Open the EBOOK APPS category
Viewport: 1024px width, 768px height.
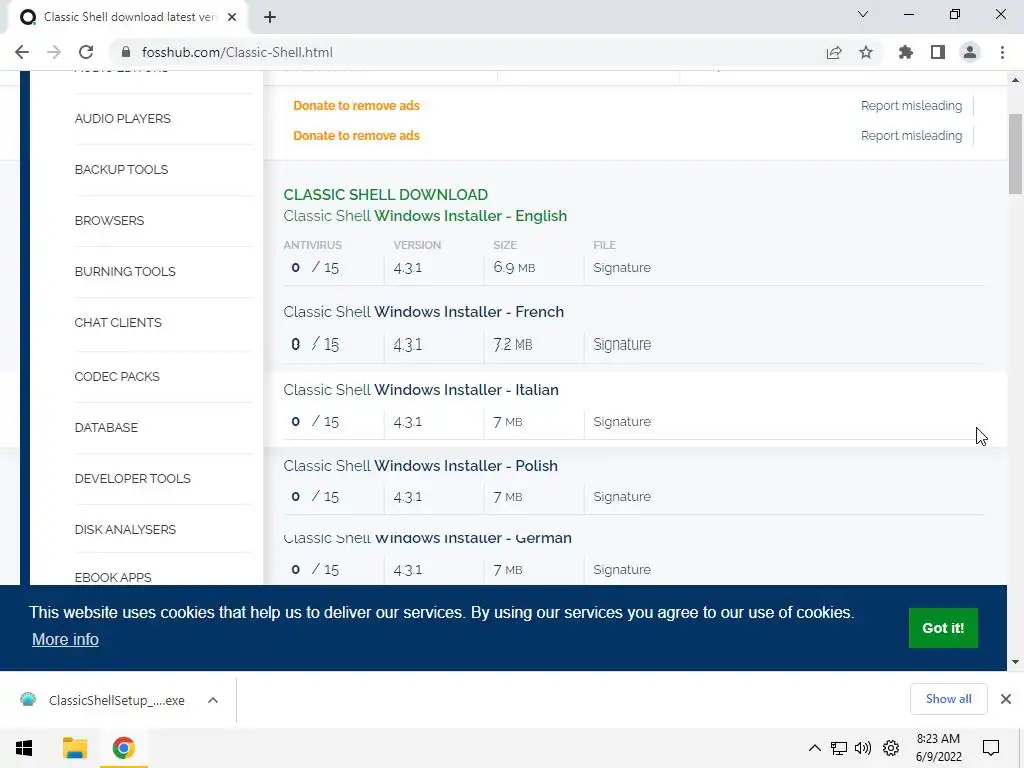point(113,578)
